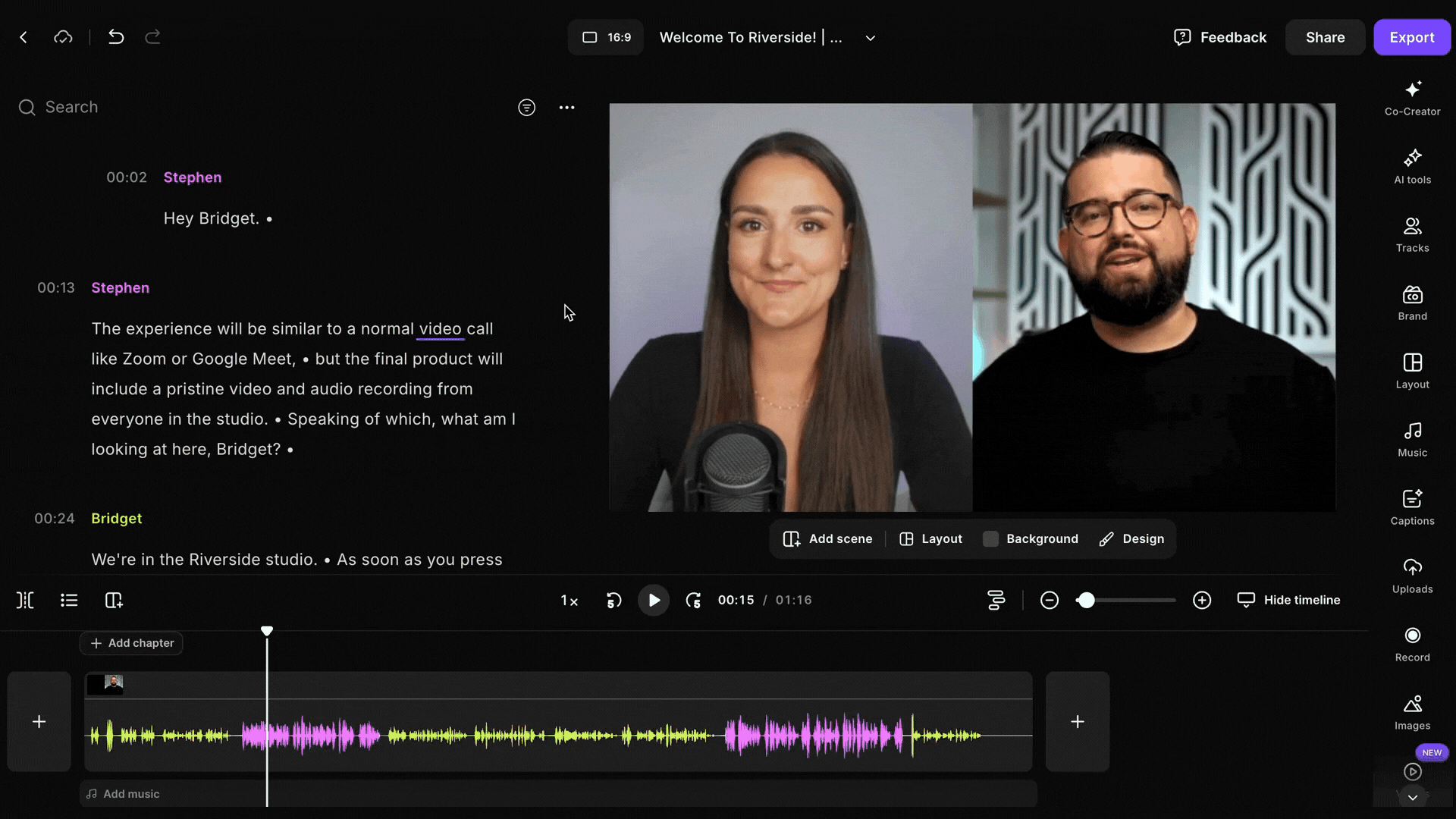Viewport: 1456px width, 819px height.
Task: Expand sidebar with bottom chevron
Action: pyautogui.click(x=1412, y=798)
